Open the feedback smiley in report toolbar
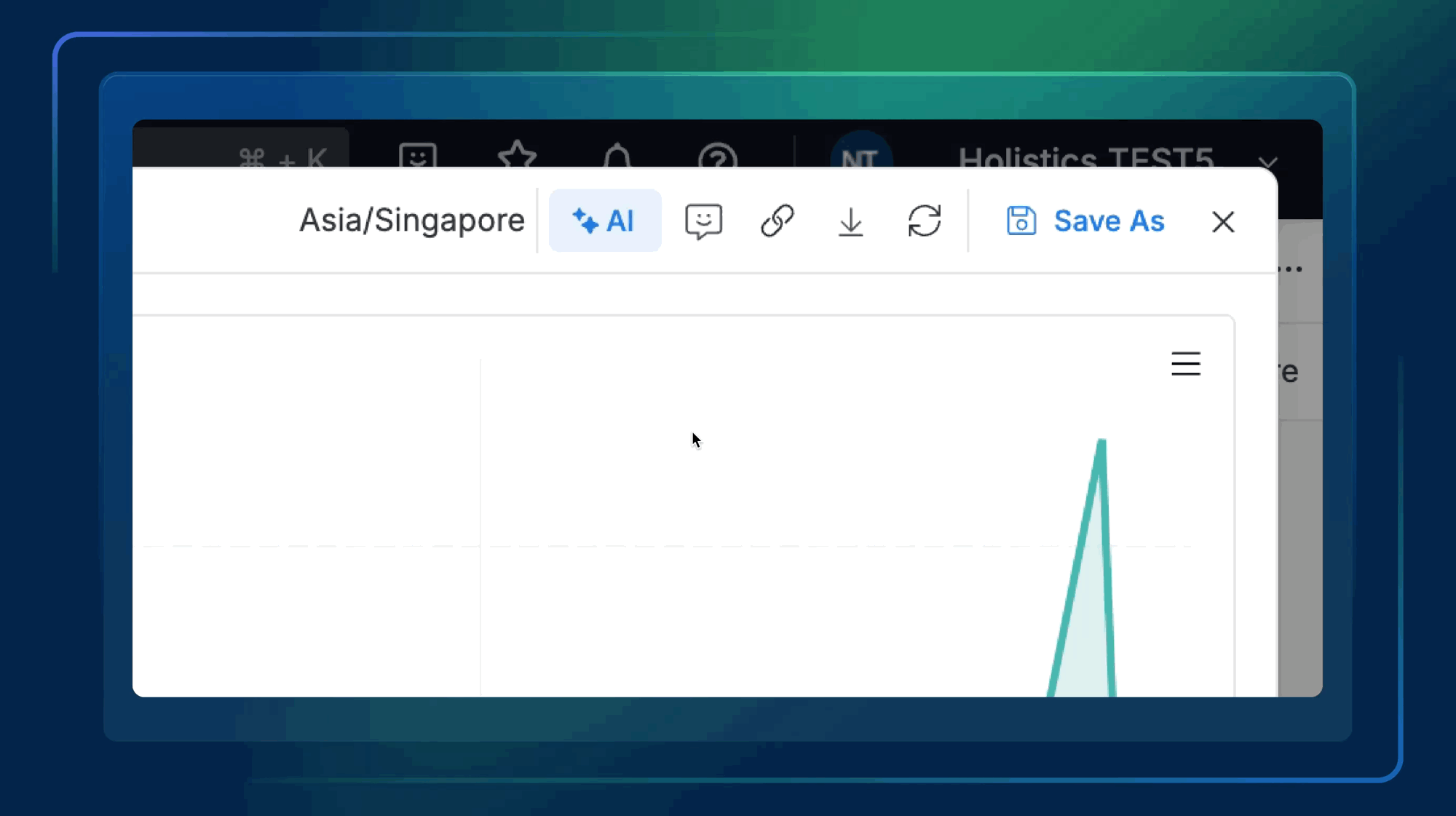The image size is (1456, 816). pyautogui.click(x=703, y=221)
